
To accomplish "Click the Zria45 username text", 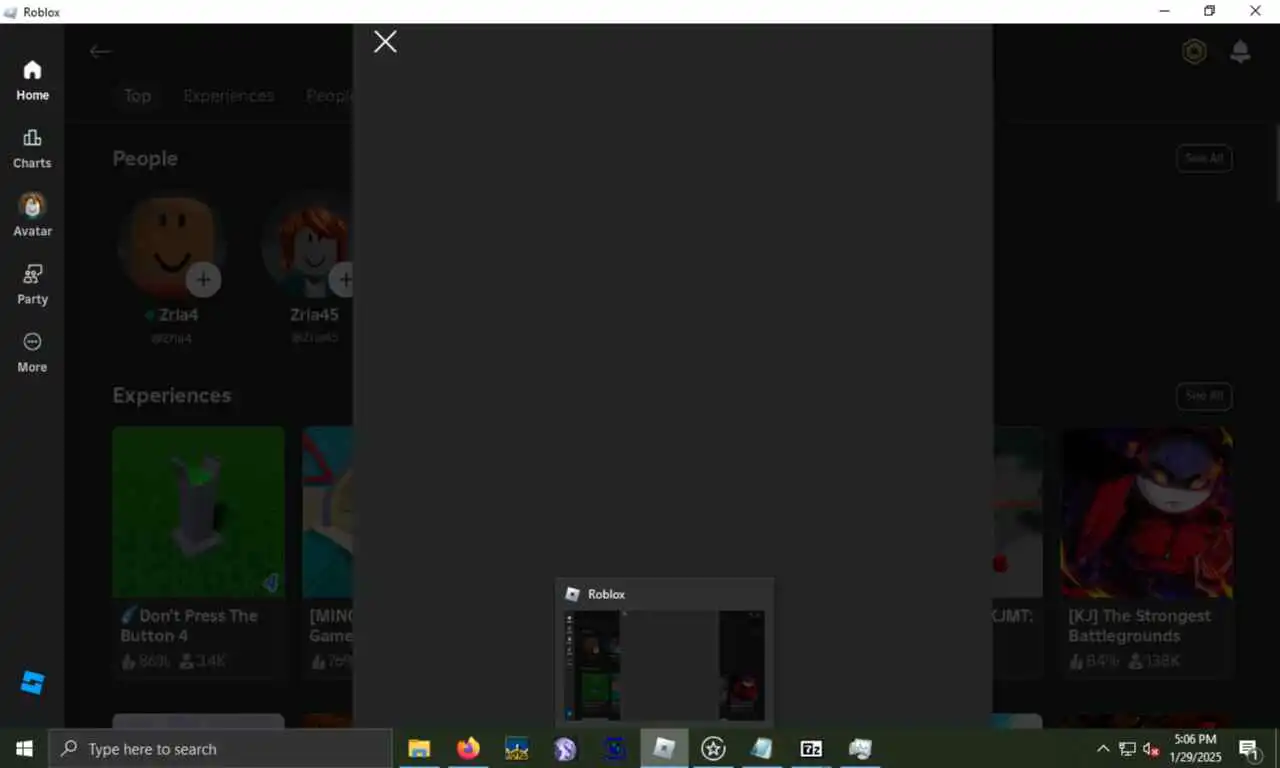I will click(314, 315).
